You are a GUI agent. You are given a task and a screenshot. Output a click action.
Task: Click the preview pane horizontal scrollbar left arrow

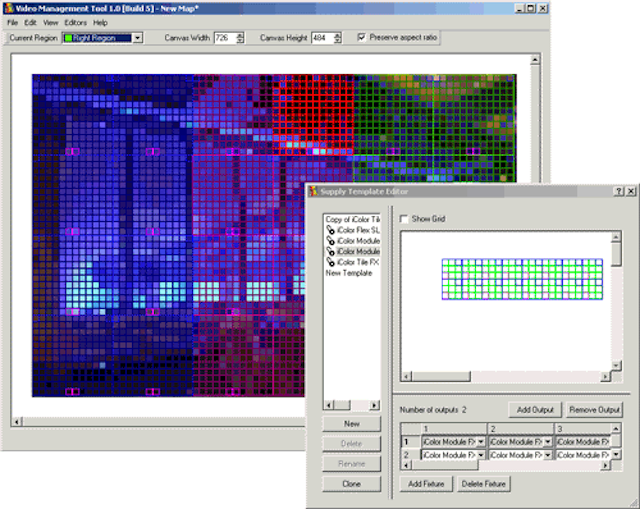point(406,376)
